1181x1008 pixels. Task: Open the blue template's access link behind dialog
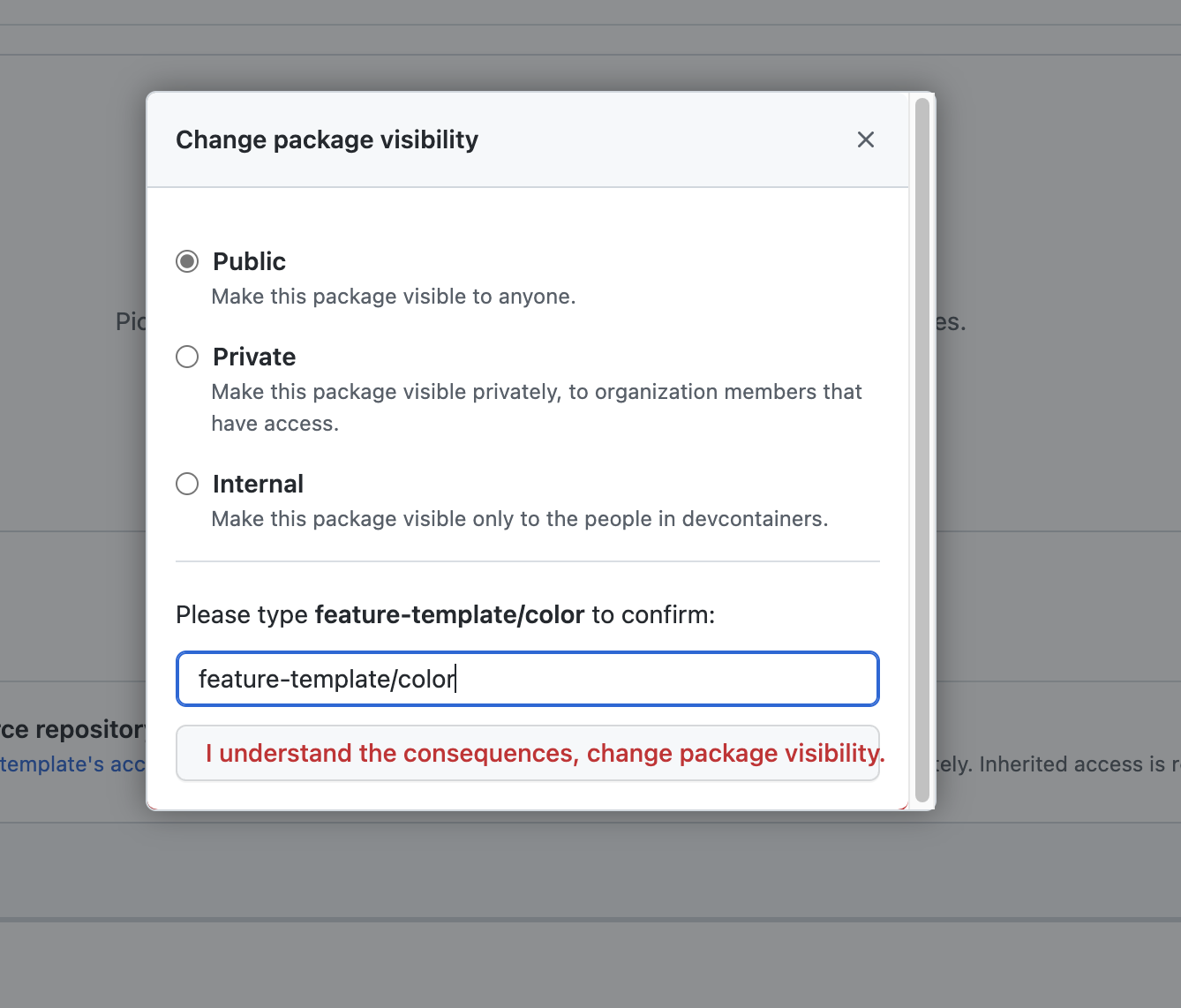click(x=72, y=764)
